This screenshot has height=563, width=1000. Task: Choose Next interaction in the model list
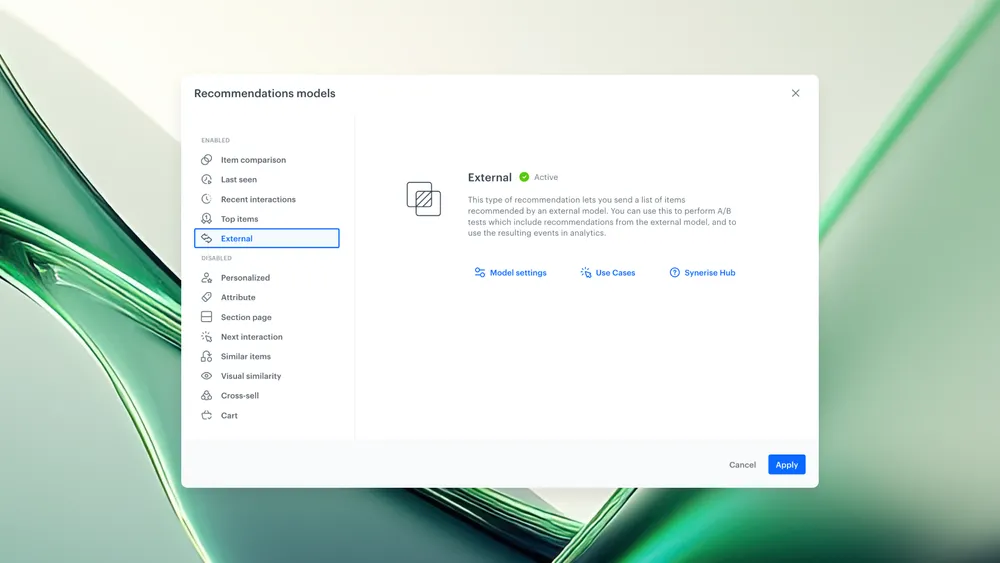pyautogui.click(x=251, y=337)
